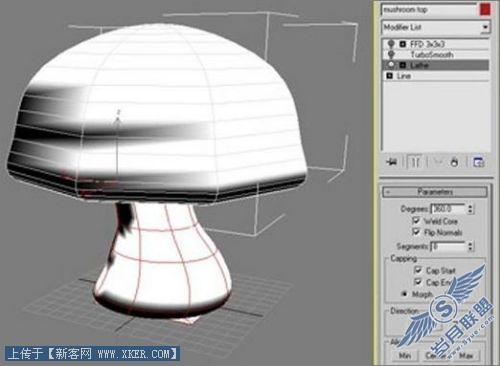Open the Modifier List dropdown arrow

pyautogui.click(x=485, y=27)
